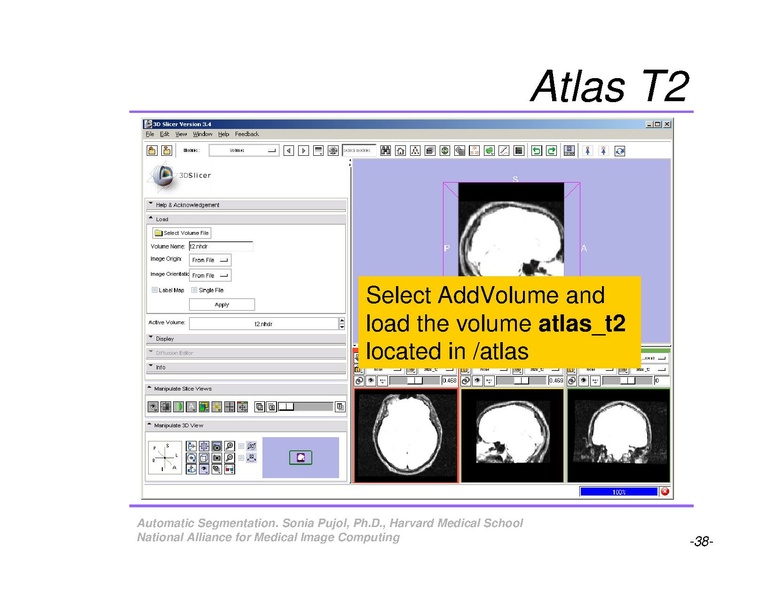Image resolution: width=776 pixels, height=600 pixels.
Task: Click the annotation 'A' icon in Slice Views
Action: [x=191, y=407]
